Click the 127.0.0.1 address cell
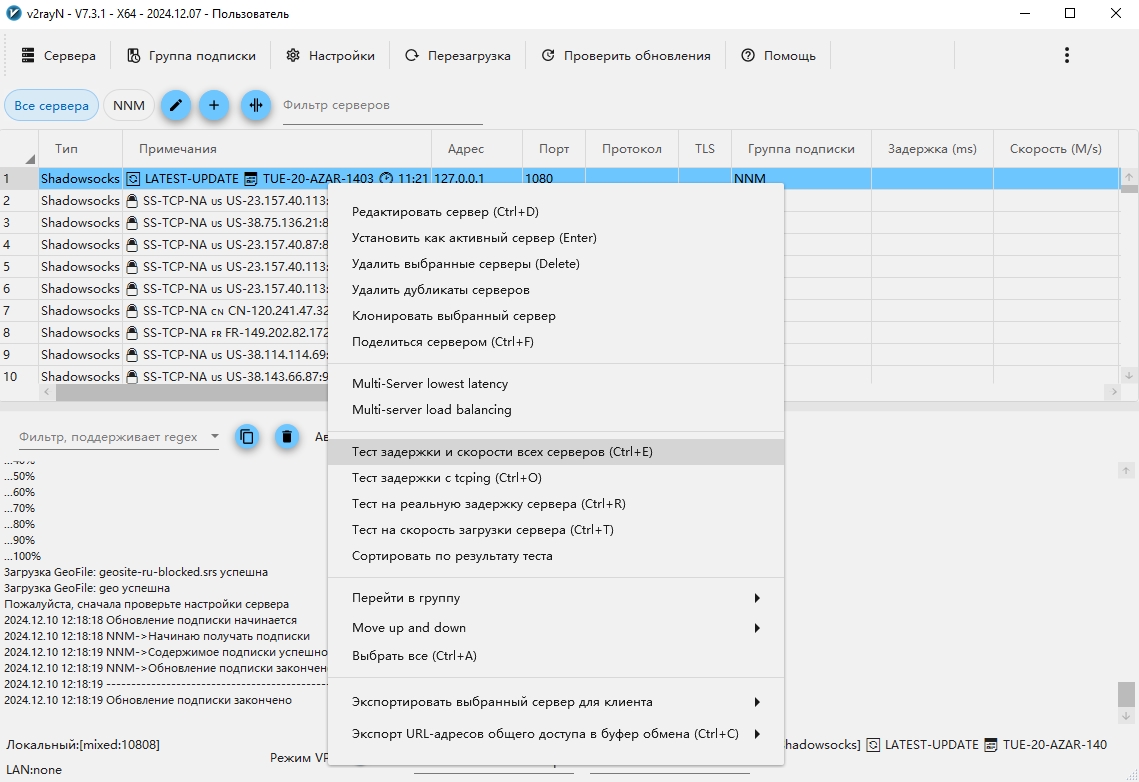Screen dimensions: 1139x782 [x=477, y=179]
